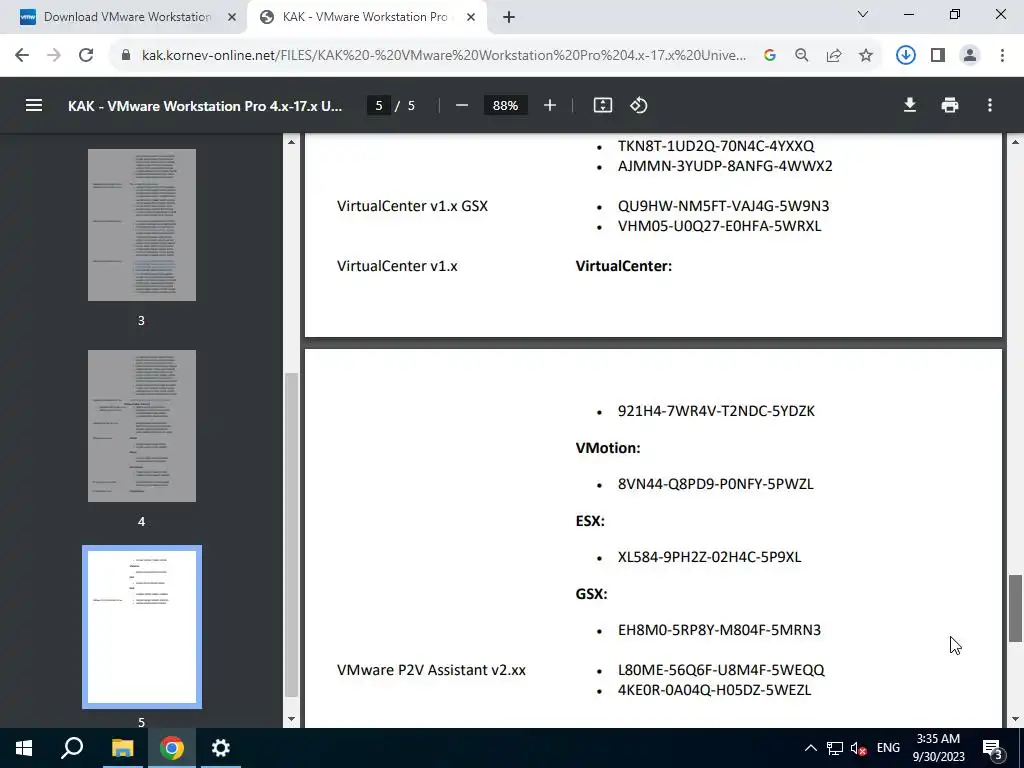The width and height of the screenshot is (1024, 768).
Task: View site information lock icon
Action: [x=126, y=55]
